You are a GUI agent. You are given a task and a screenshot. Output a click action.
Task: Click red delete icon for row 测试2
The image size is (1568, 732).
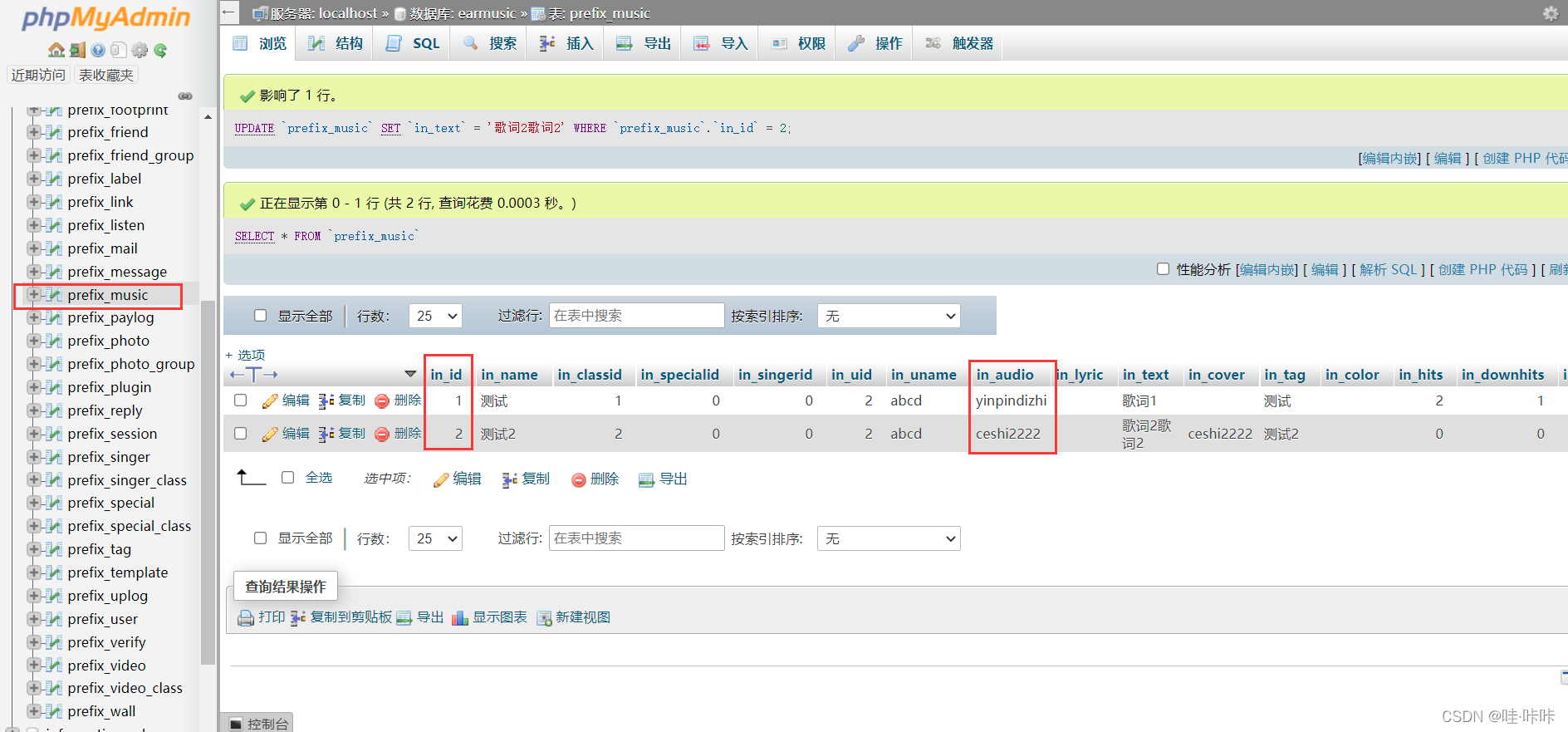point(382,434)
